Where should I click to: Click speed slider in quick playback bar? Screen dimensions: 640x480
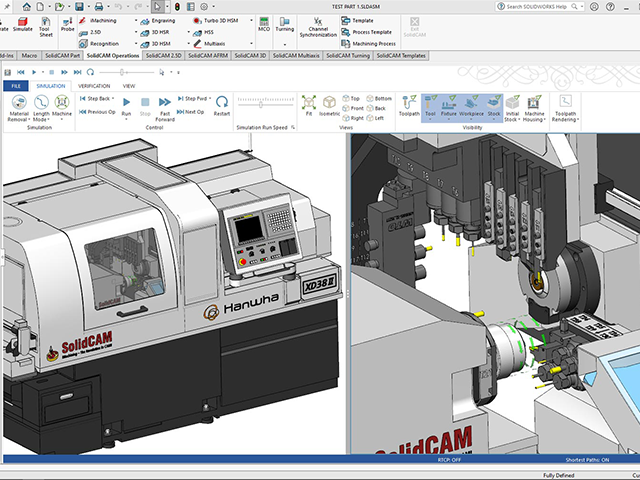122,72
